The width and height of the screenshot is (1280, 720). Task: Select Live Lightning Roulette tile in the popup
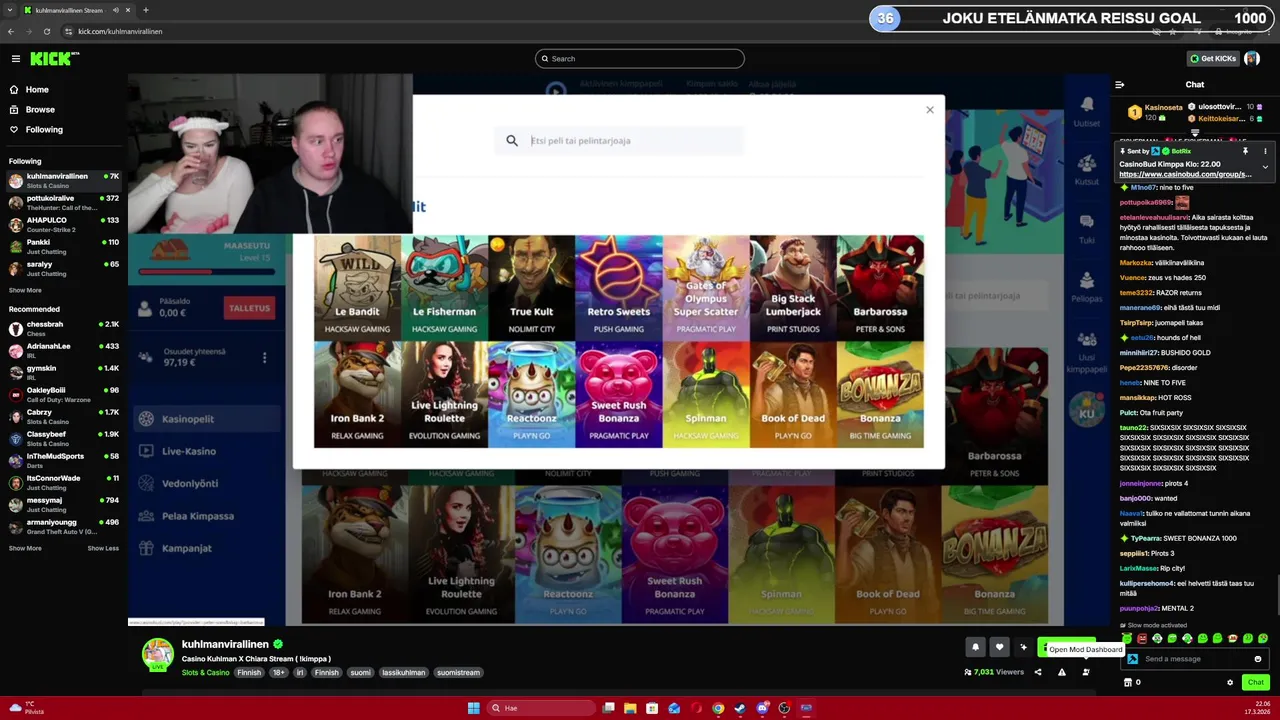coord(444,394)
